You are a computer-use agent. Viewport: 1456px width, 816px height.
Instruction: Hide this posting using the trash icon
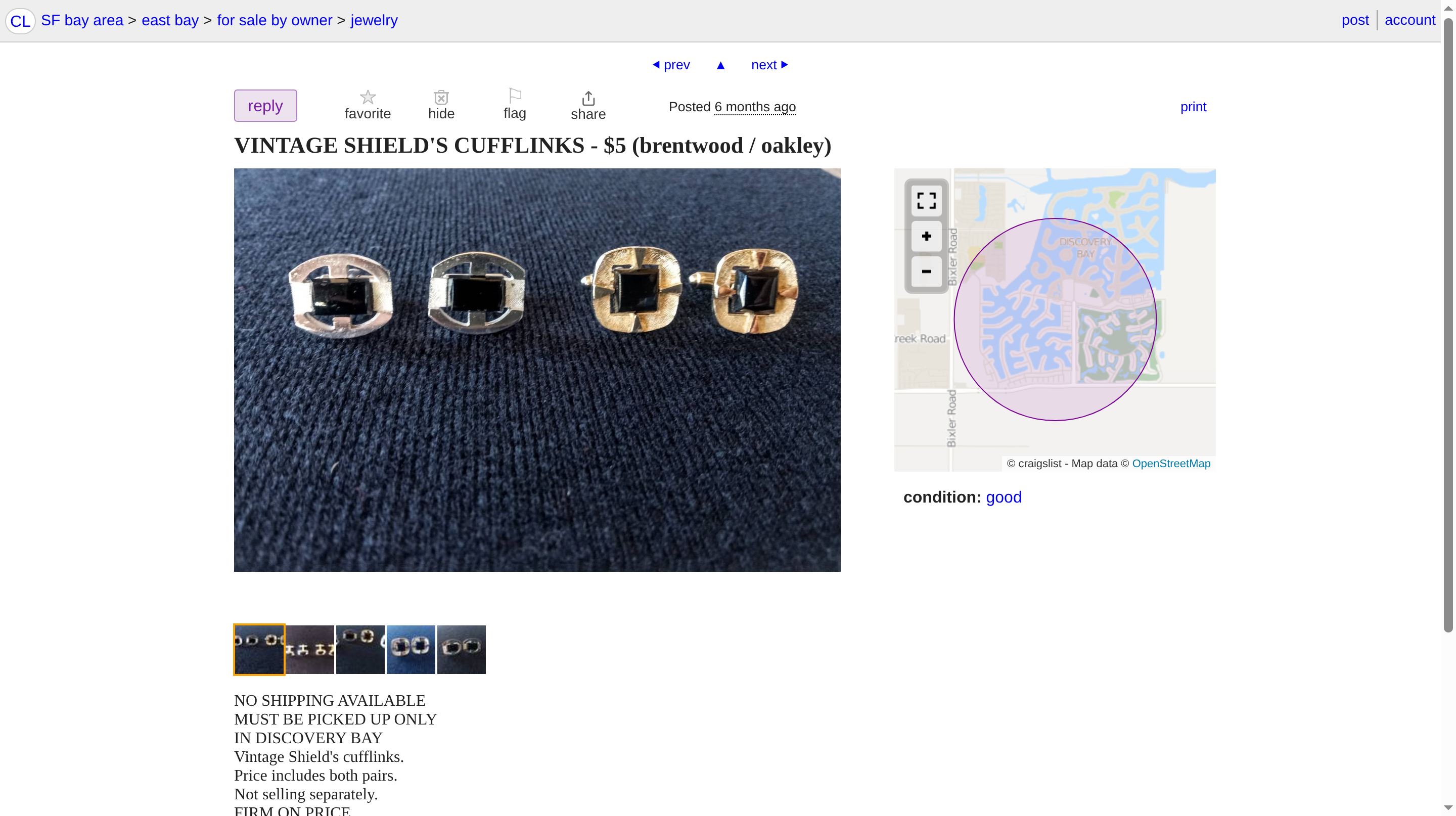pos(441,105)
